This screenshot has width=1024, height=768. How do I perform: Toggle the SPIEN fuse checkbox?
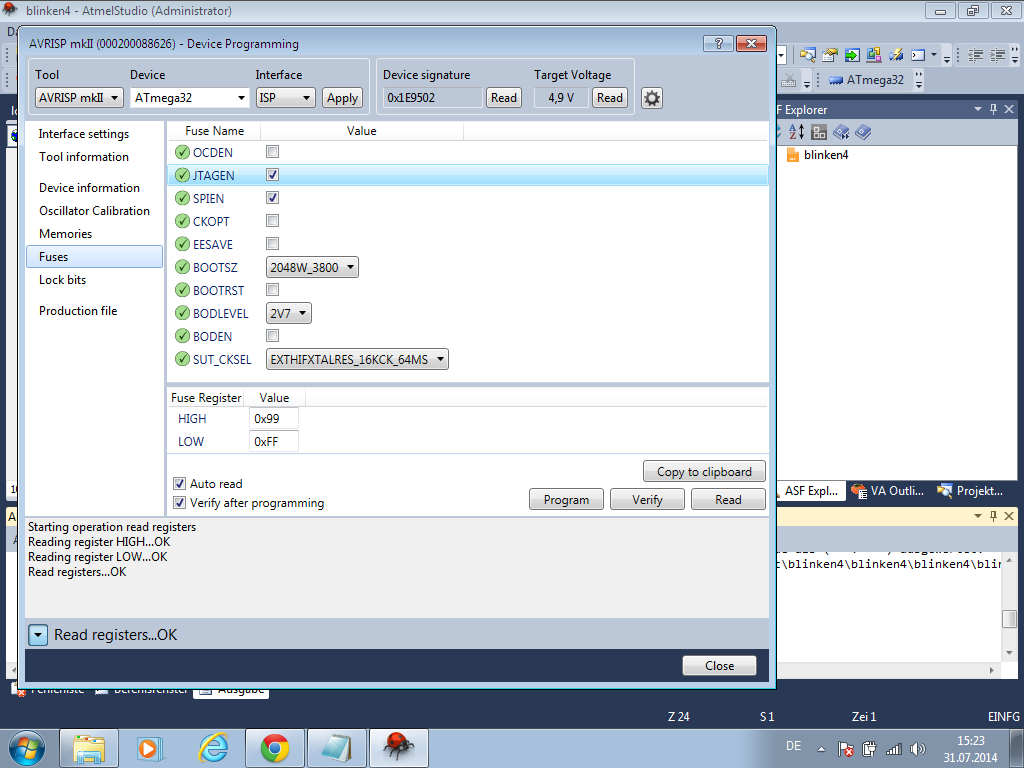pyautogui.click(x=272, y=197)
